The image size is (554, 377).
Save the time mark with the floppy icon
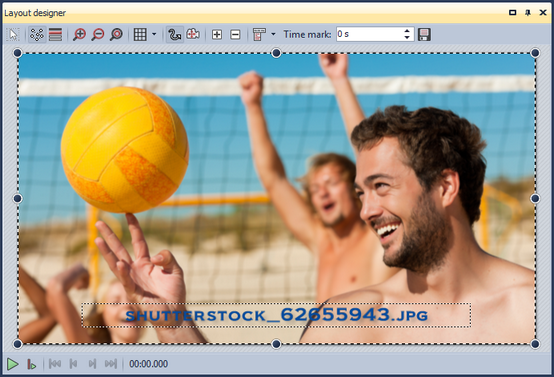point(424,34)
